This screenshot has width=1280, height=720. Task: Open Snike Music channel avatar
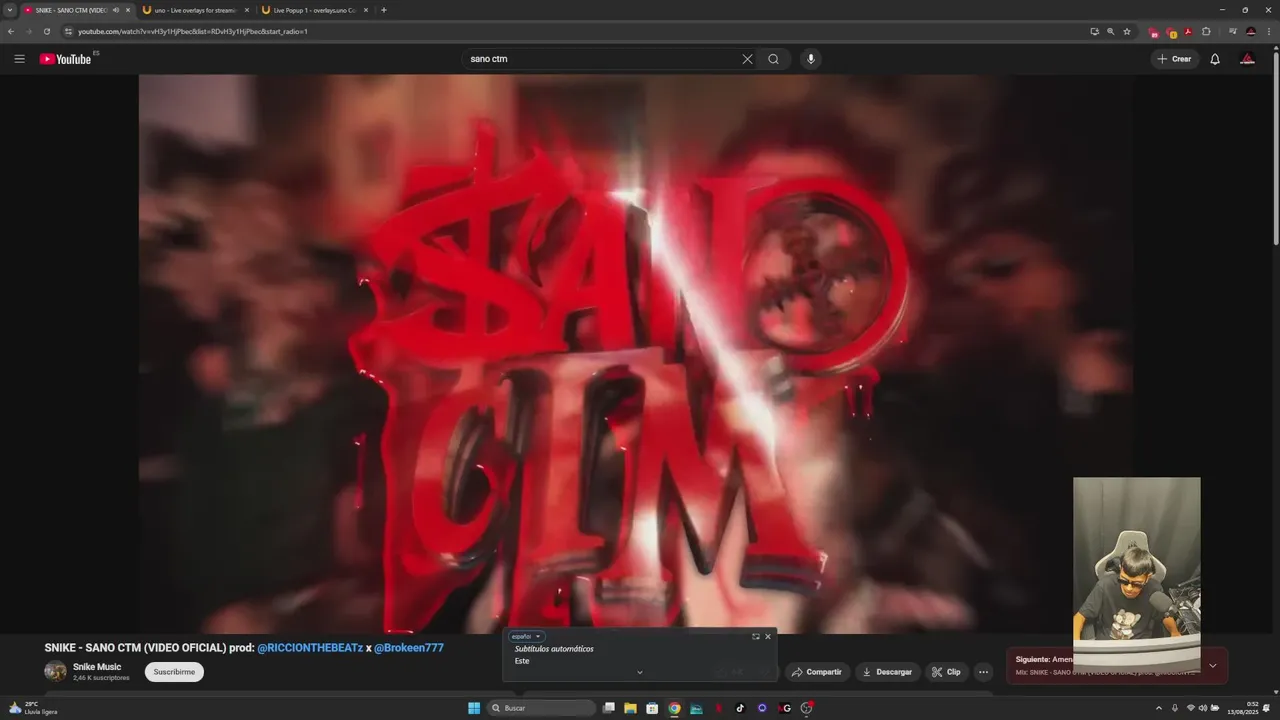(55, 672)
